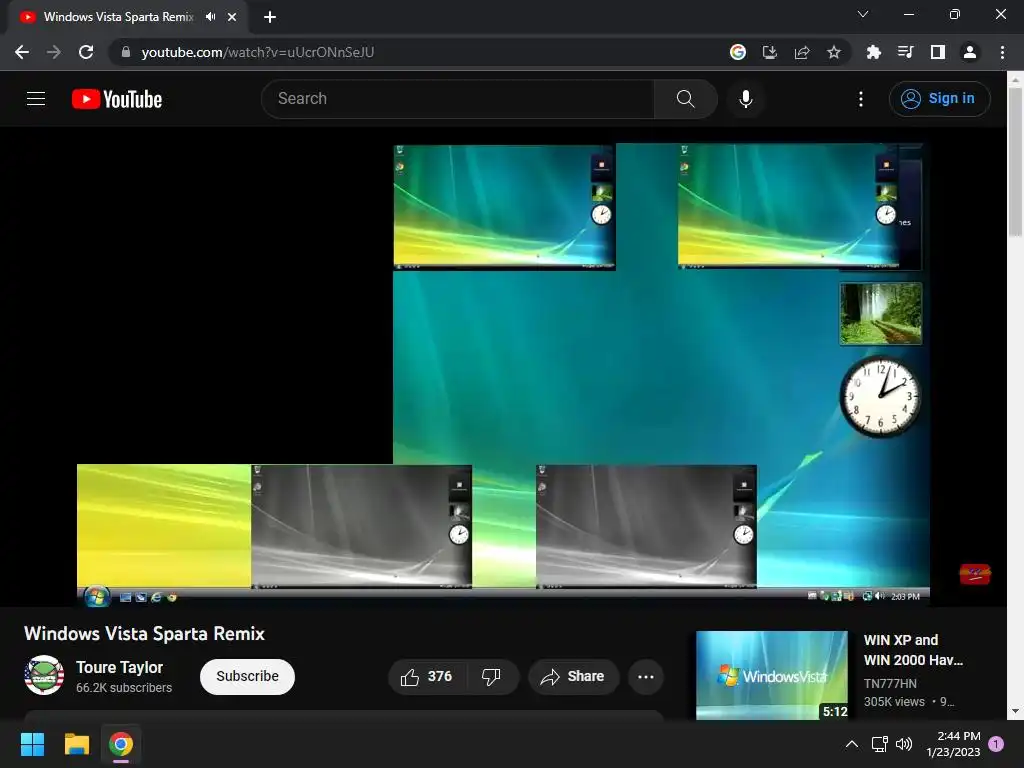Subscribe to Toure Taylor channel
The width and height of the screenshot is (1024, 768).
click(x=248, y=677)
